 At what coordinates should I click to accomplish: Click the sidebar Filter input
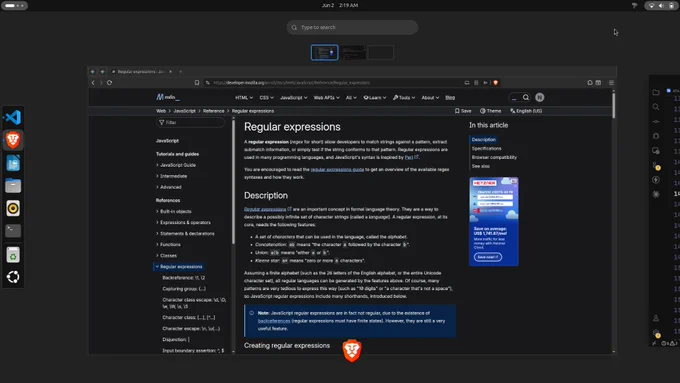pos(190,123)
